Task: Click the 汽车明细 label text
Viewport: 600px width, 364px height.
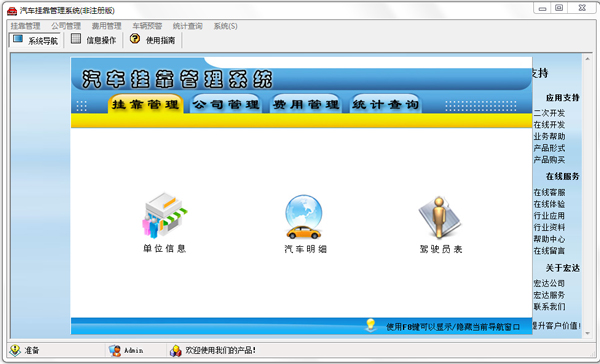Action: (x=305, y=250)
